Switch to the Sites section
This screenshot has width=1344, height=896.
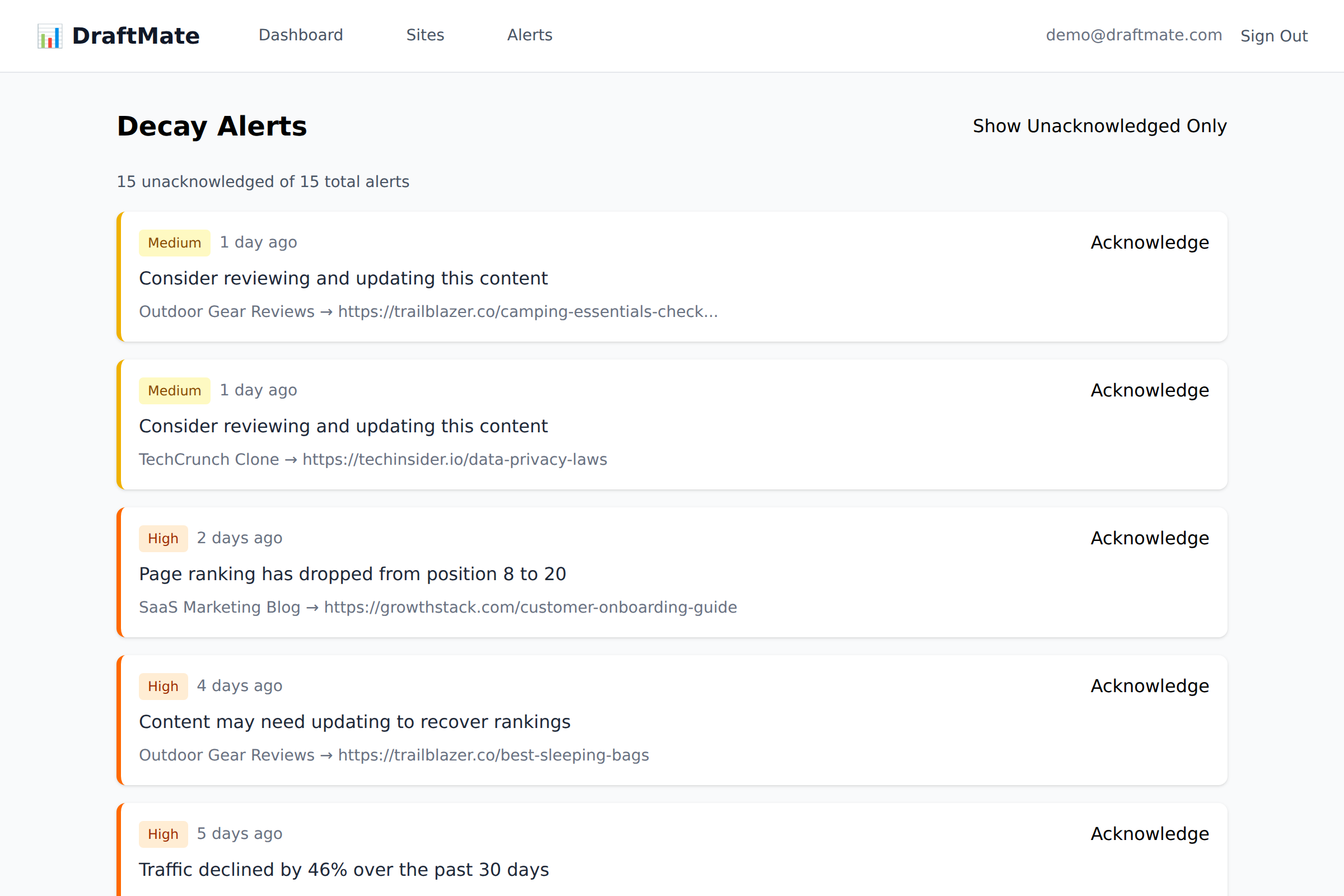pos(425,35)
